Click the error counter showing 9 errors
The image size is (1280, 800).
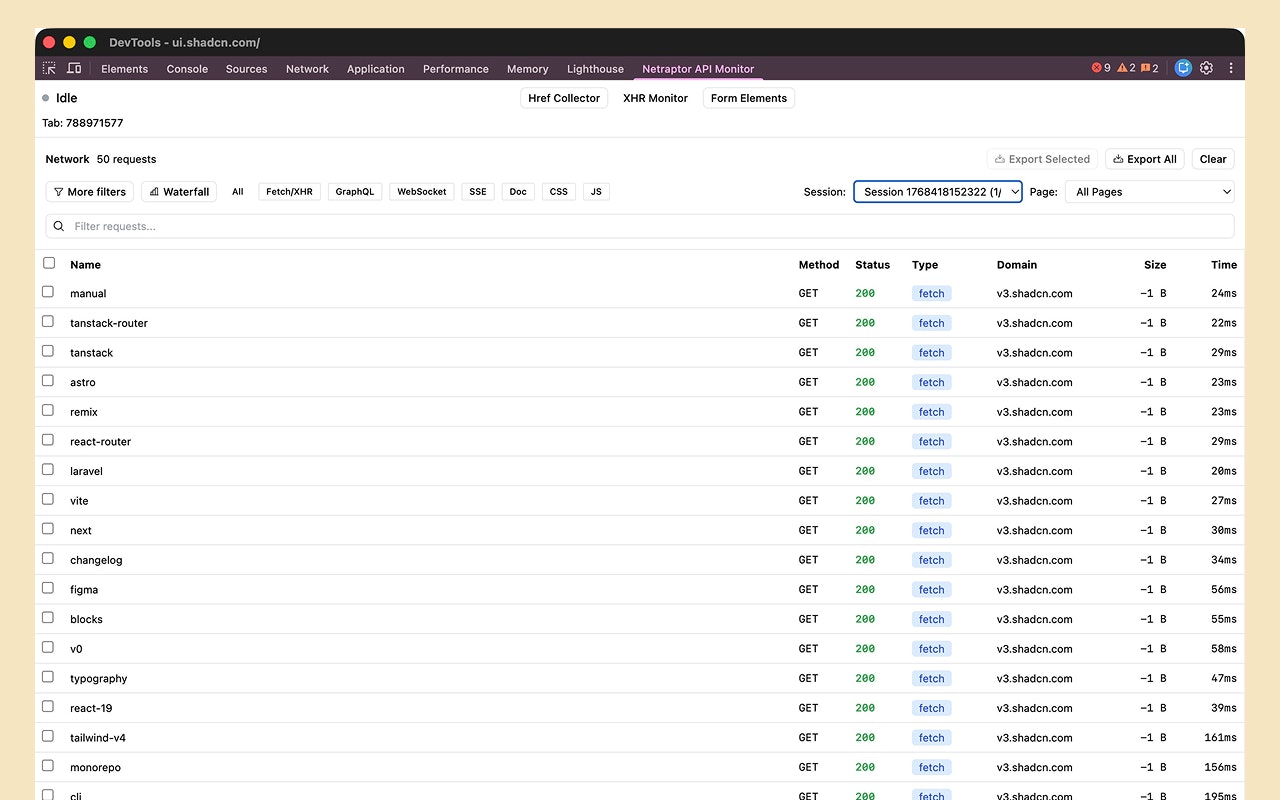click(x=1100, y=67)
